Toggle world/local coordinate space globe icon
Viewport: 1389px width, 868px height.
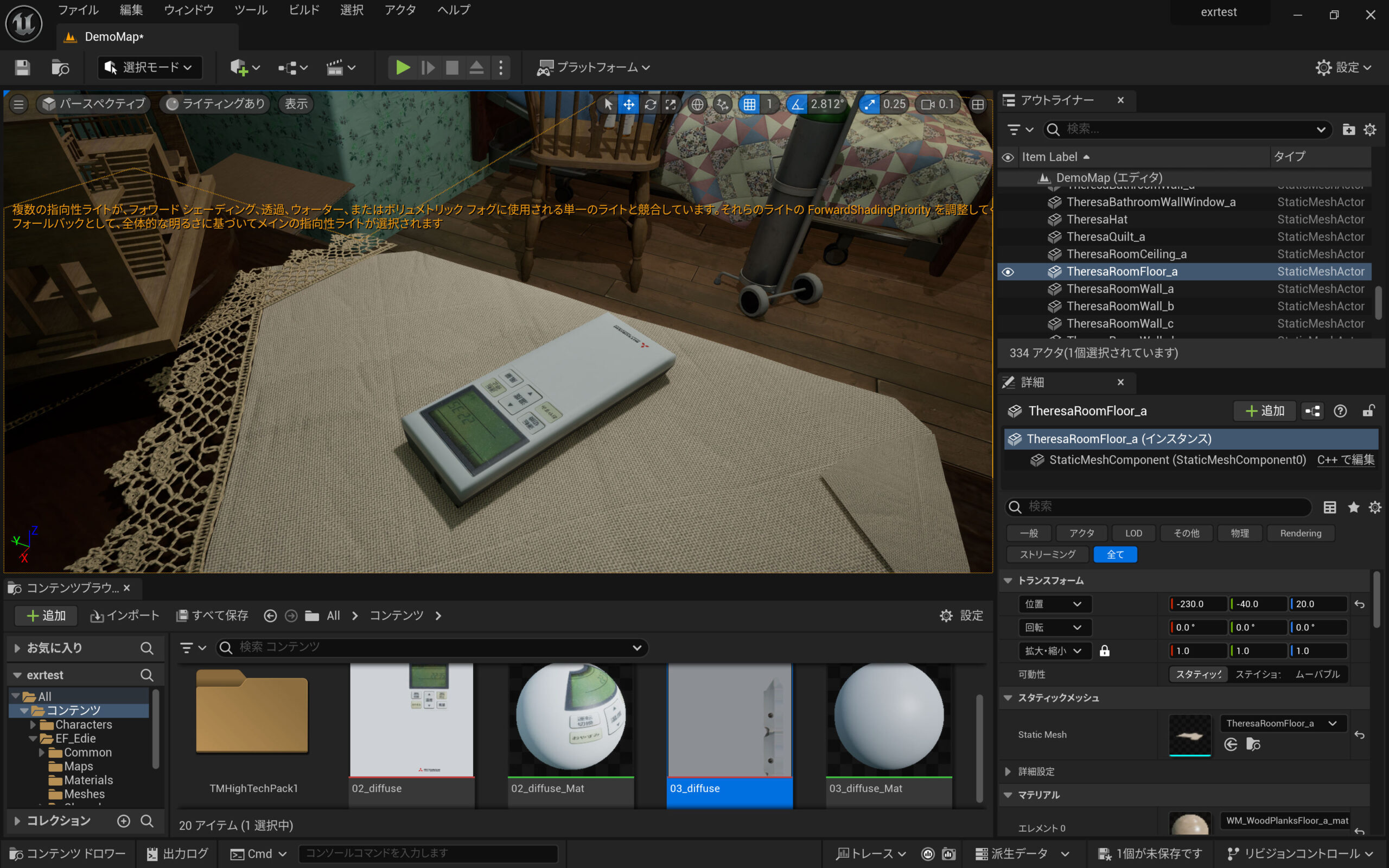coord(697,105)
